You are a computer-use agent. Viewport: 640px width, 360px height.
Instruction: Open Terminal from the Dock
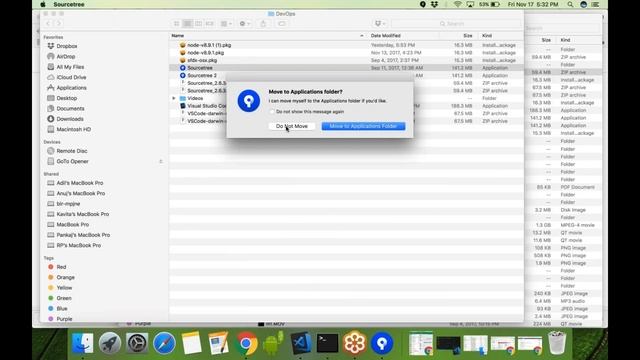327,343
